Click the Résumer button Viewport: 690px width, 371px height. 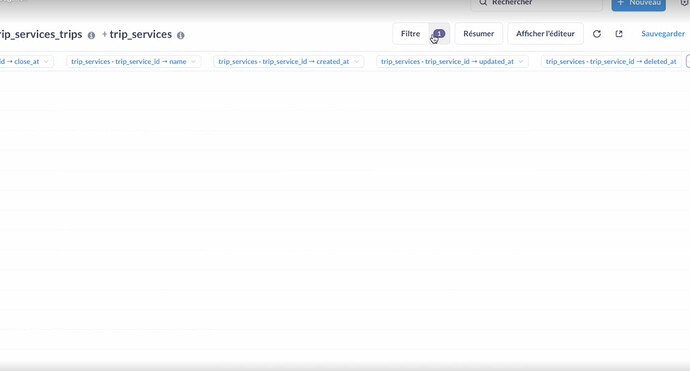478,33
